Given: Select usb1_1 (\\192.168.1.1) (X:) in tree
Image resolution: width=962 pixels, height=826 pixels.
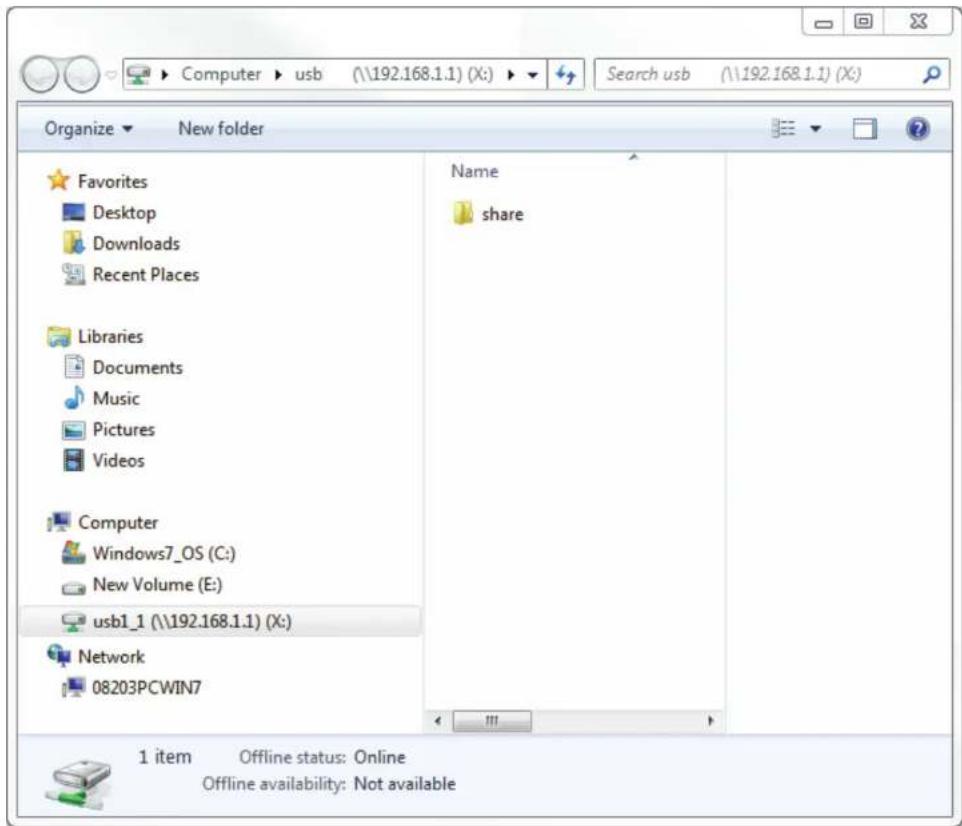Looking at the screenshot, I should pyautogui.click(x=192, y=622).
